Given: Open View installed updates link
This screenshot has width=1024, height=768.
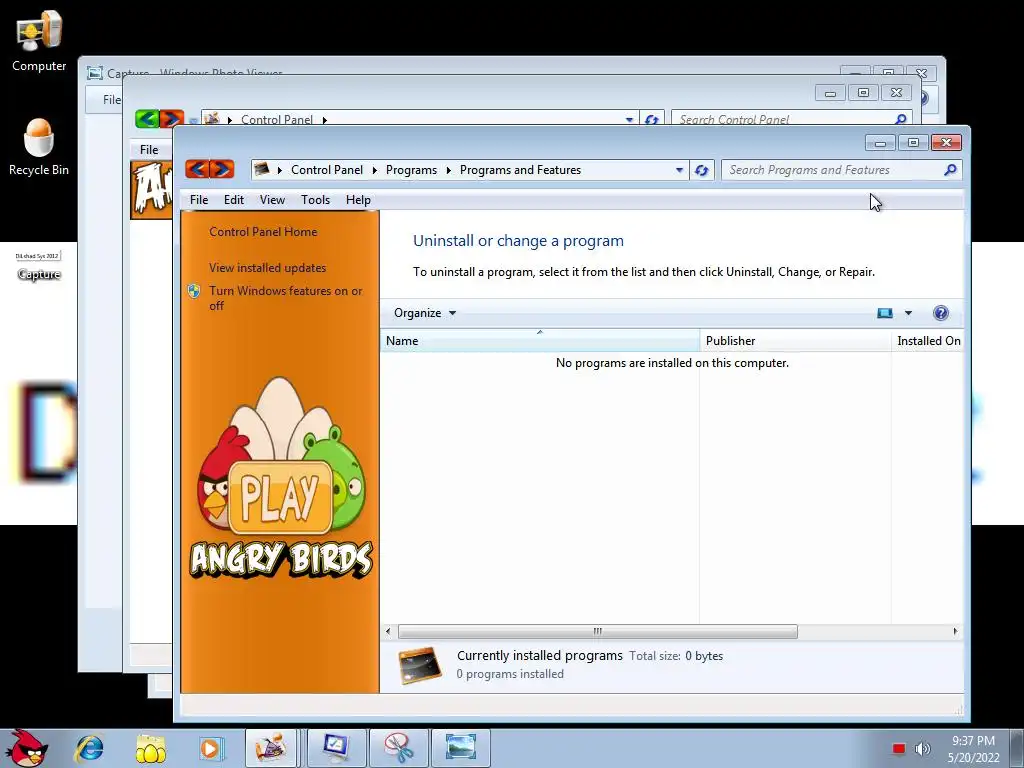Looking at the screenshot, I should 267,268.
